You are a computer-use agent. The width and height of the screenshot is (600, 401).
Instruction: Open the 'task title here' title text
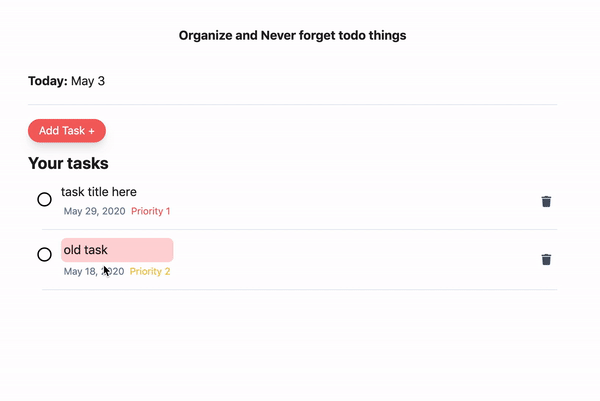tap(99, 191)
